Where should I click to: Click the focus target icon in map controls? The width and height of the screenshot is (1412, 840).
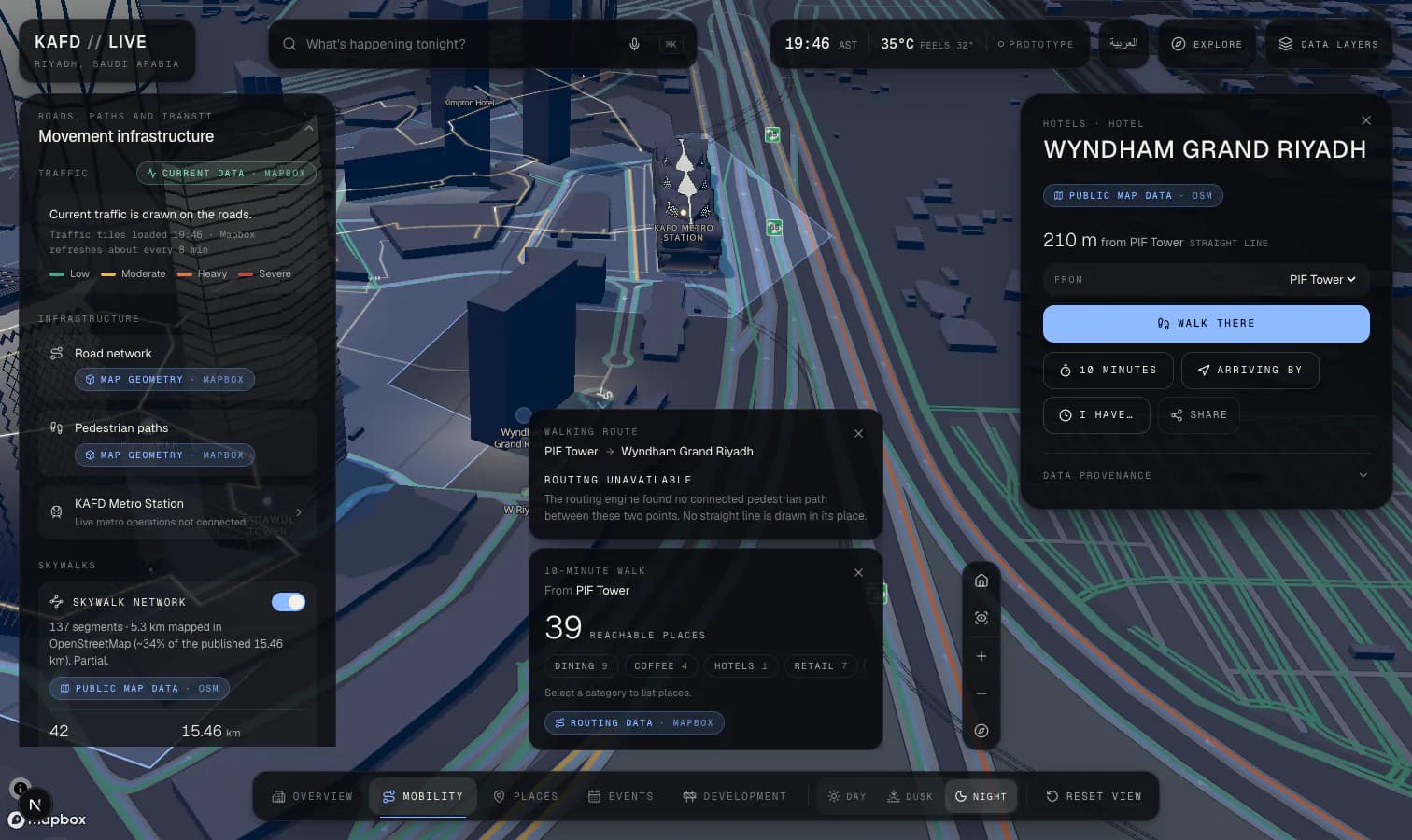coord(981,618)
